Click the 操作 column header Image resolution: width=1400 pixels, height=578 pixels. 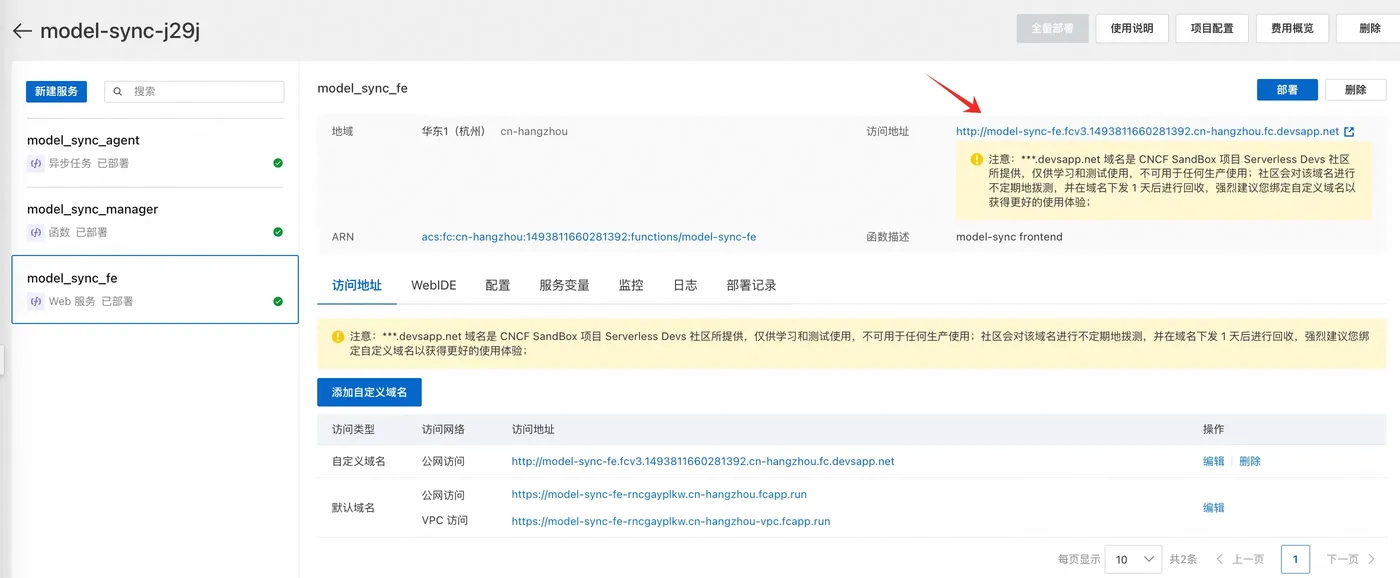coord(1213,429)
